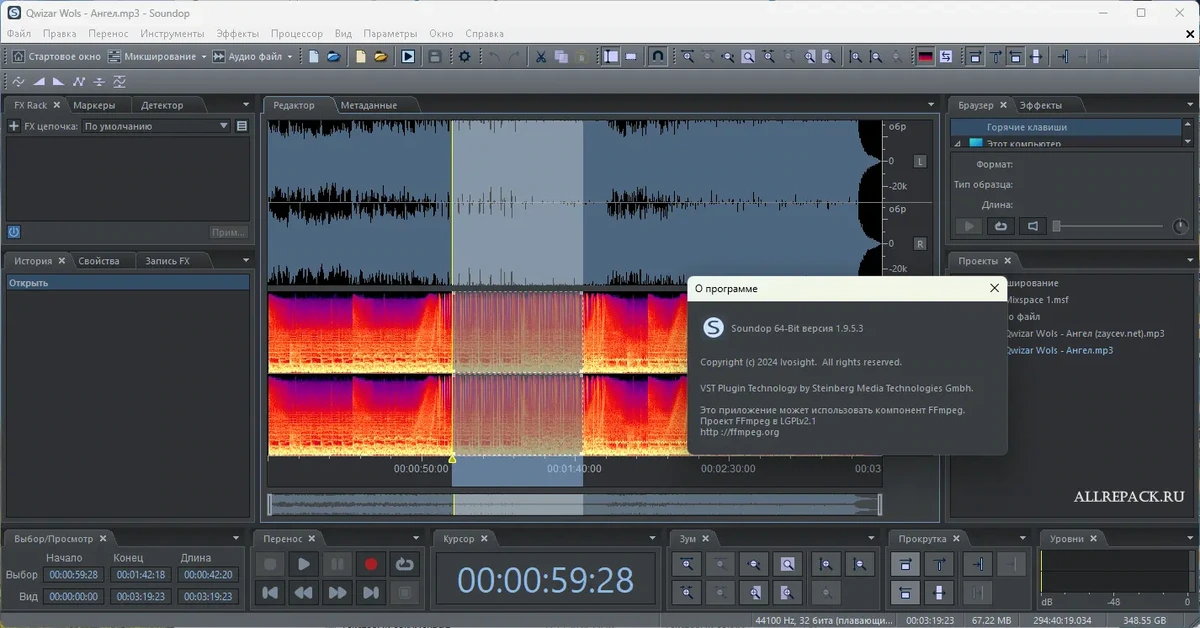Click the play preview toolbar icon
This screenshot has width=1200, height=628.
coord(408,57)
